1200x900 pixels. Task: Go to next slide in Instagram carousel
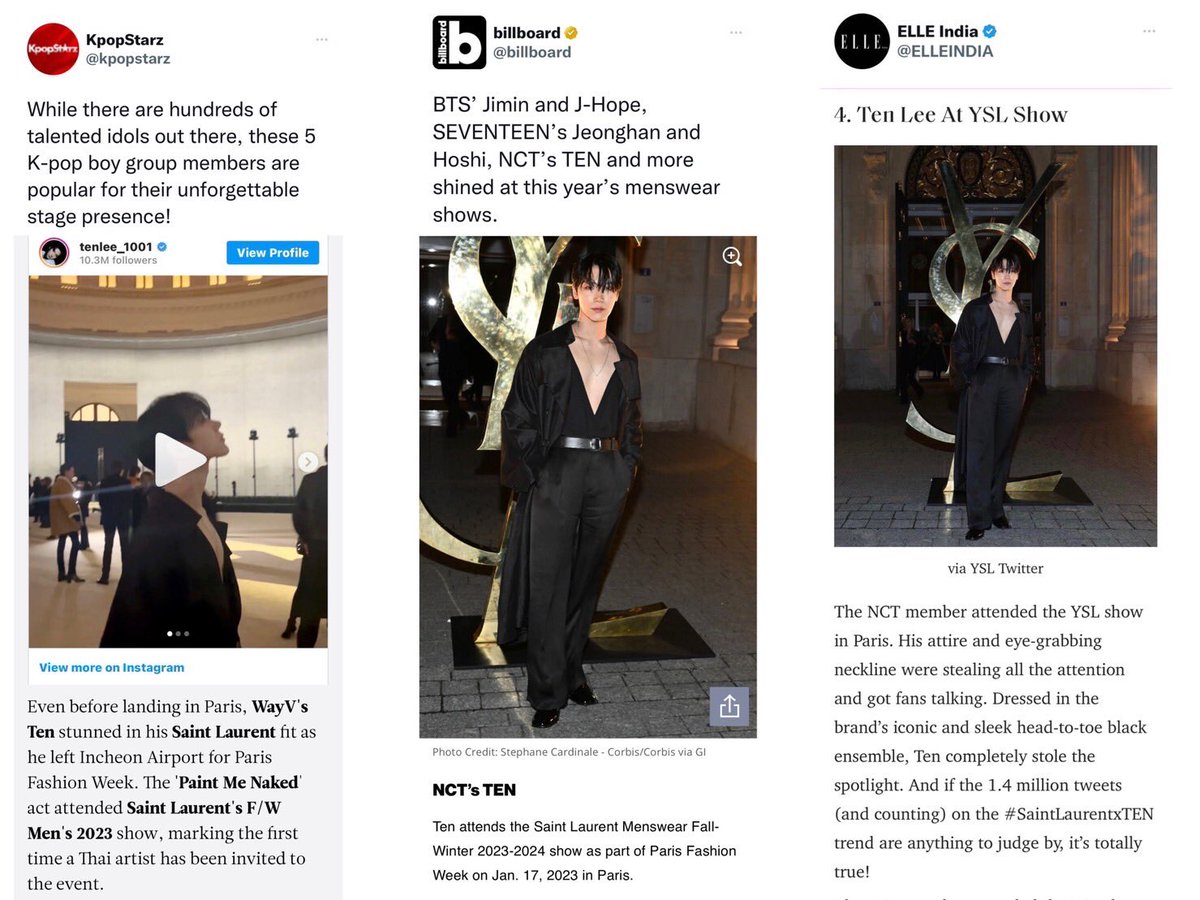[308, 461]
